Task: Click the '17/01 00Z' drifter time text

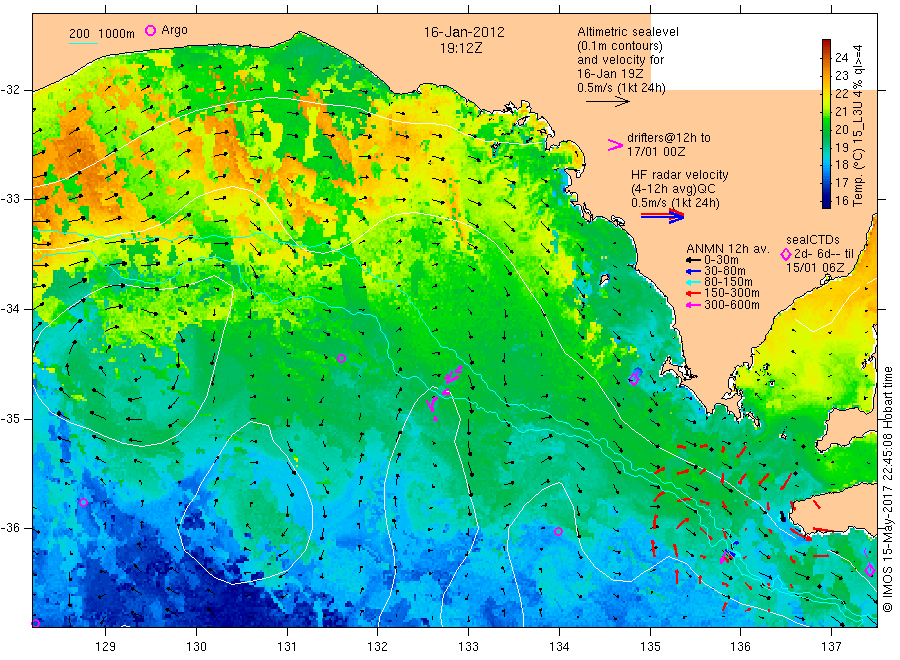Action: (x=656, y=152)
